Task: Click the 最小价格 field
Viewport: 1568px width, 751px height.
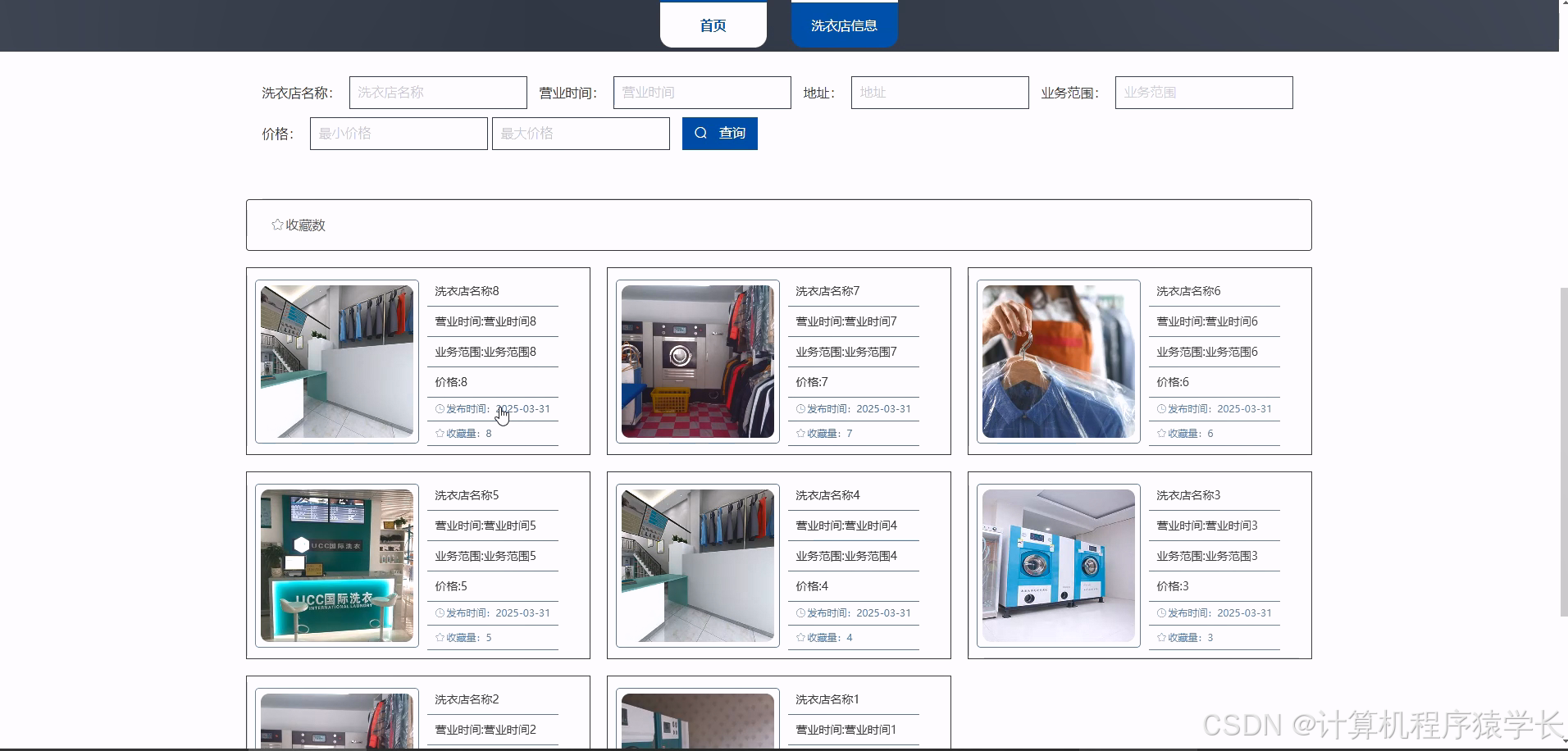Action: pos(399,134)
